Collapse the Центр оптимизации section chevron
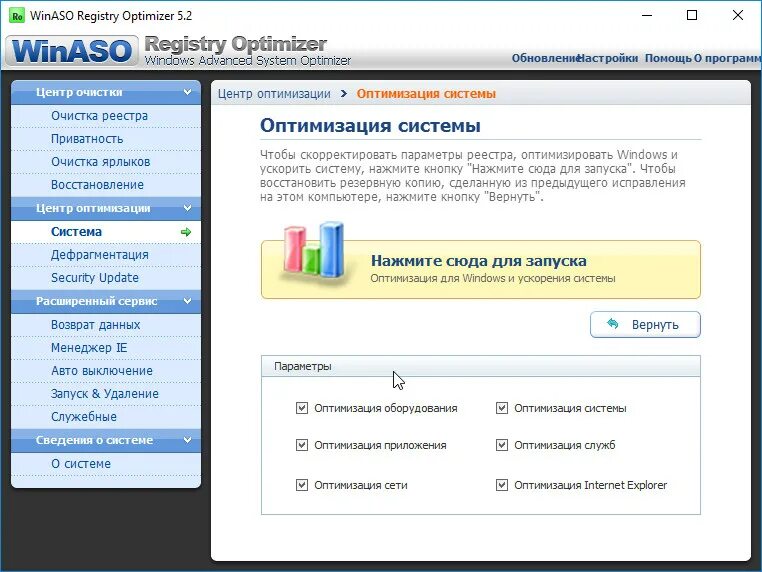The image size is (762, 572). pyautogui.click(x=187, y=208)
